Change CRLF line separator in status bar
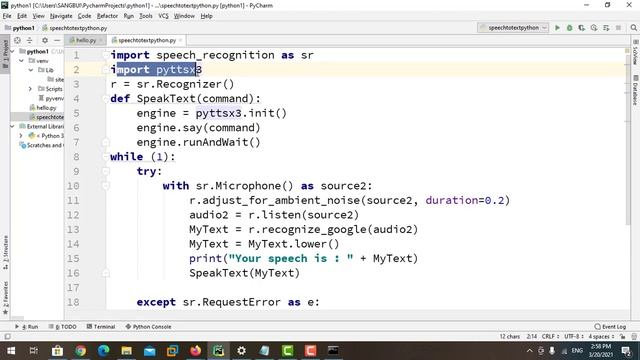Viewport: 640px width, 360px height. [x=551, y=336]
